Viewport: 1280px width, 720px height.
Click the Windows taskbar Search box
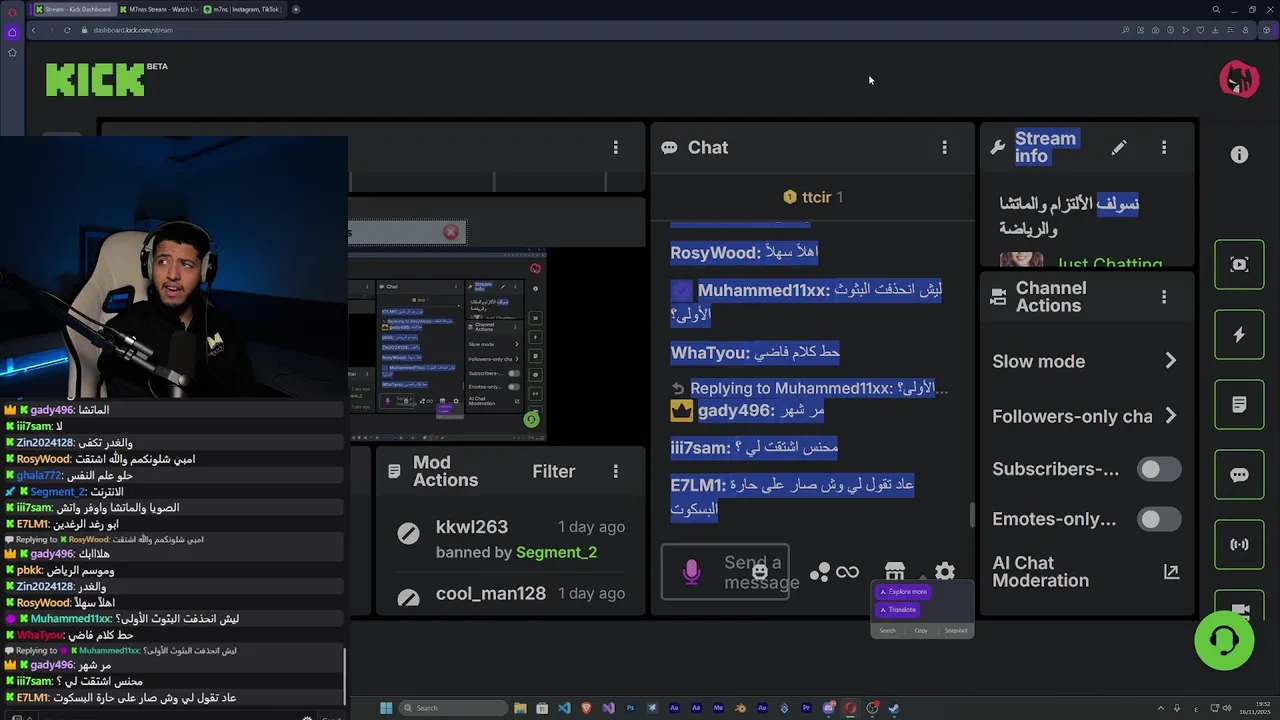click(454, 708)
